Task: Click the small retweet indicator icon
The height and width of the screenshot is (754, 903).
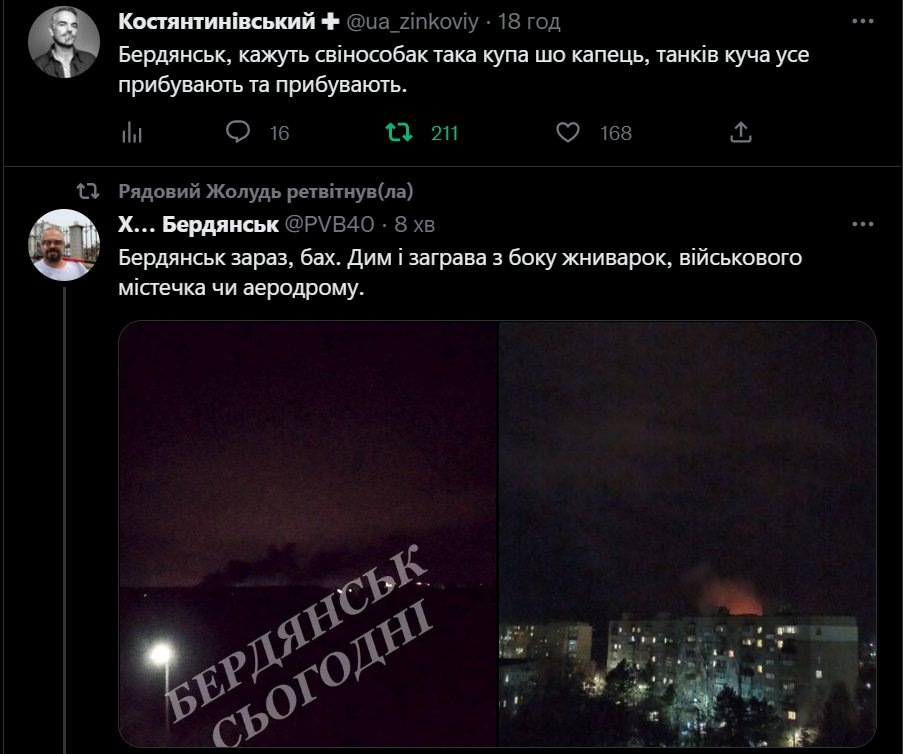Action: coord(88,191)
